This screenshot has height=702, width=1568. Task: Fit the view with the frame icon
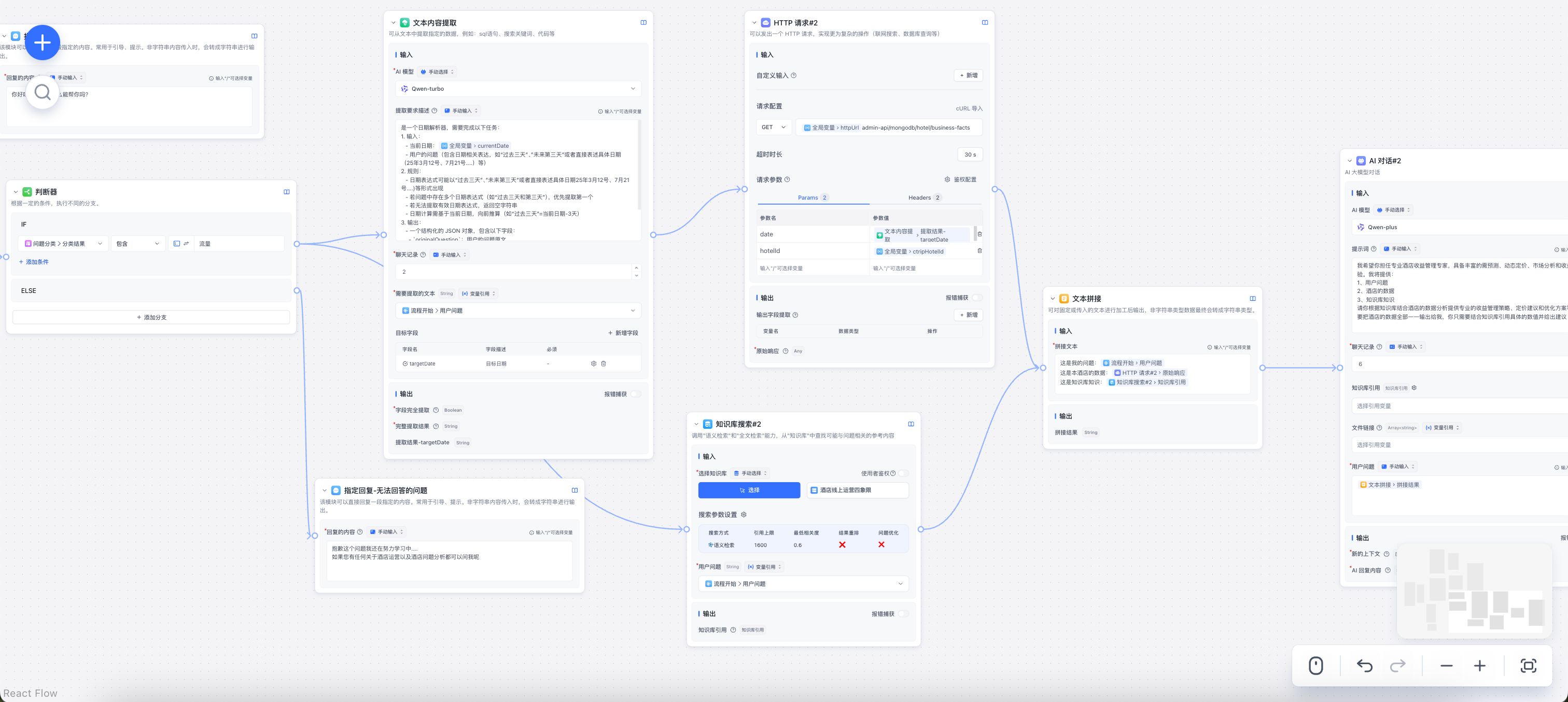tap(1528, 666)
